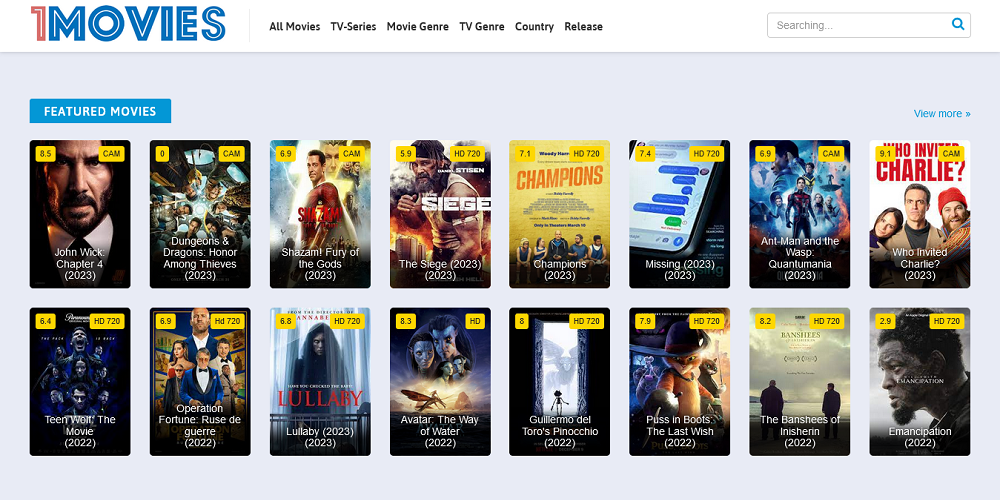This screenshot has width=1000, height=500.
Task: Click the 8.5 rating badge on John Wick
Action: pyautogui.click(x=46, y=154)
